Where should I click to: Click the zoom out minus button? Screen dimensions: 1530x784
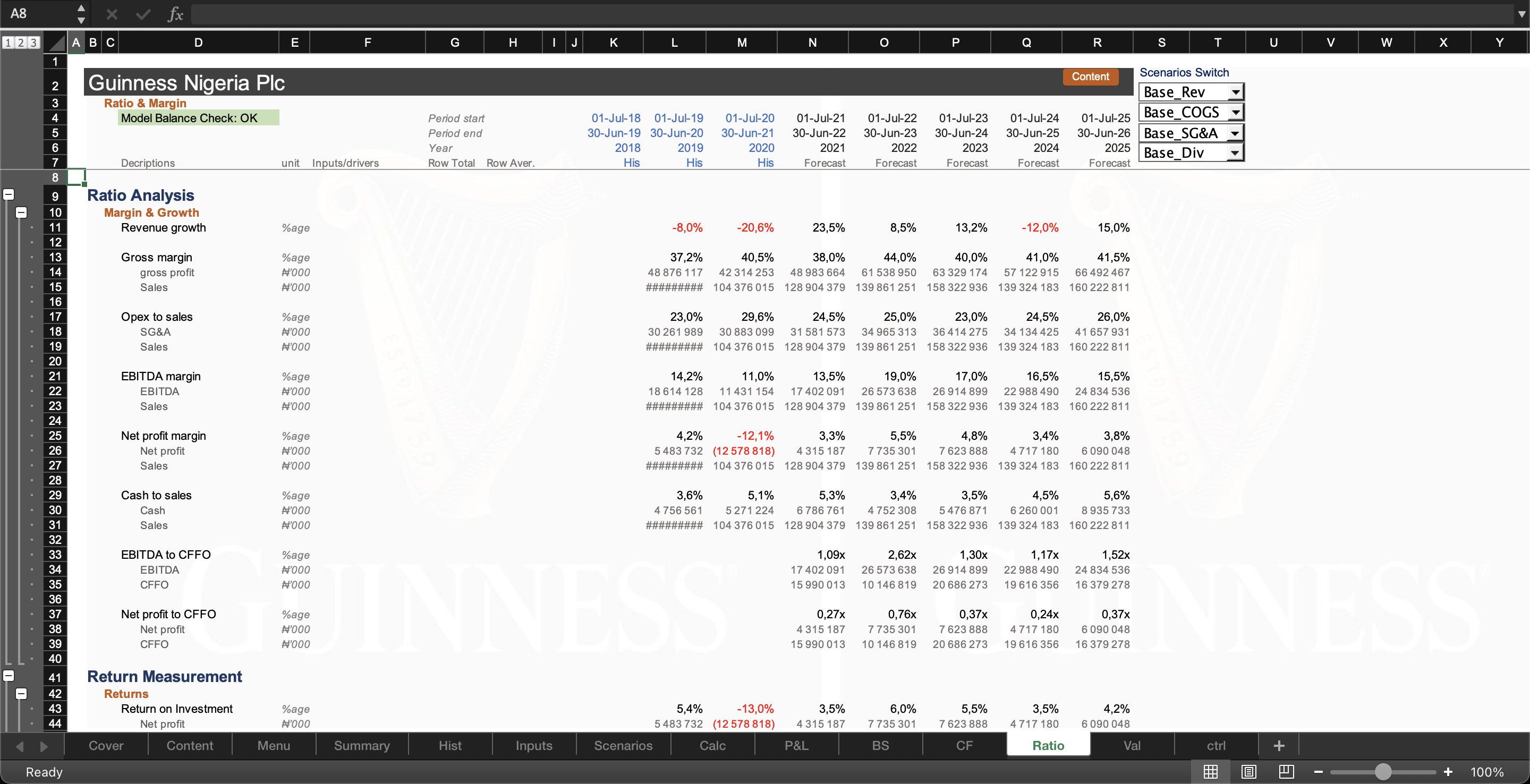pyautogui.click(x=1319, y=772)
